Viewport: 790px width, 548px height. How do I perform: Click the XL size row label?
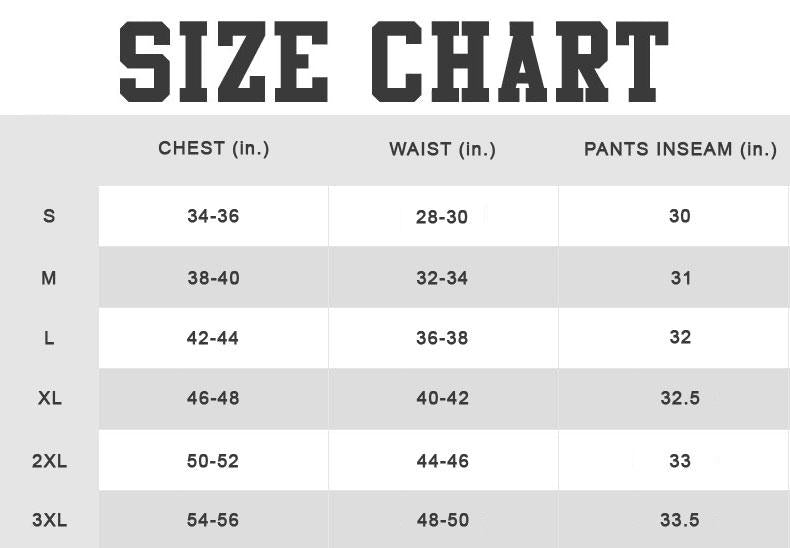[x=49, y=398]
